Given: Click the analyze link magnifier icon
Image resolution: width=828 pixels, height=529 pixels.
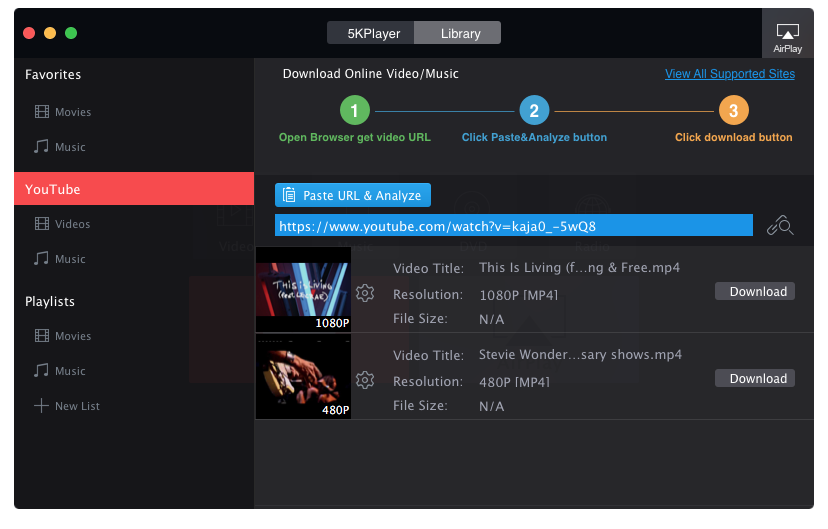Looking at the screenshot, I should 780,225.
